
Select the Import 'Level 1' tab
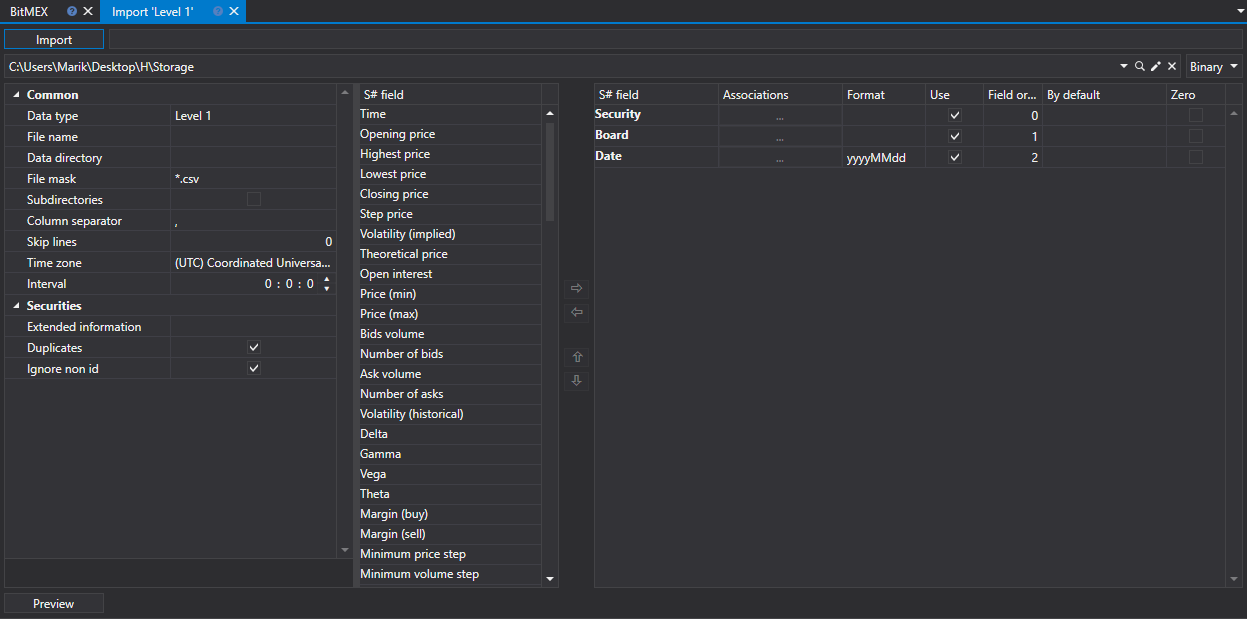(152, 11)
